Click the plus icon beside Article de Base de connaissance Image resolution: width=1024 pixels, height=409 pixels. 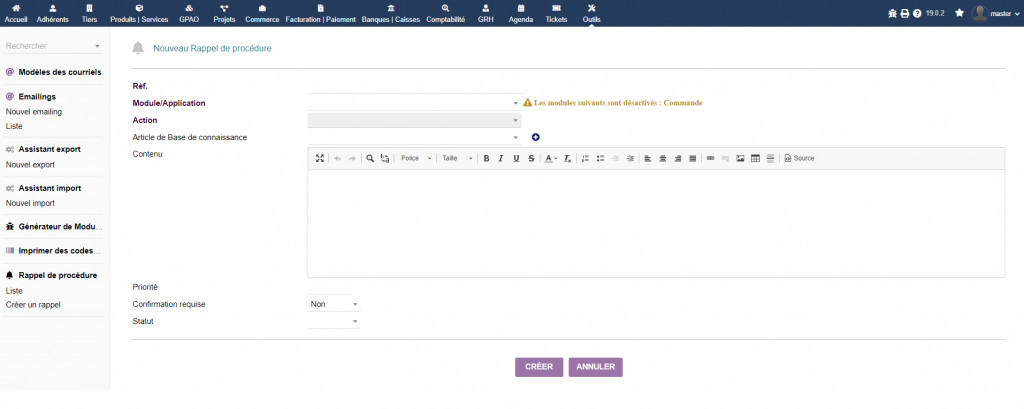pyautogui.click(x=536, y=137)
